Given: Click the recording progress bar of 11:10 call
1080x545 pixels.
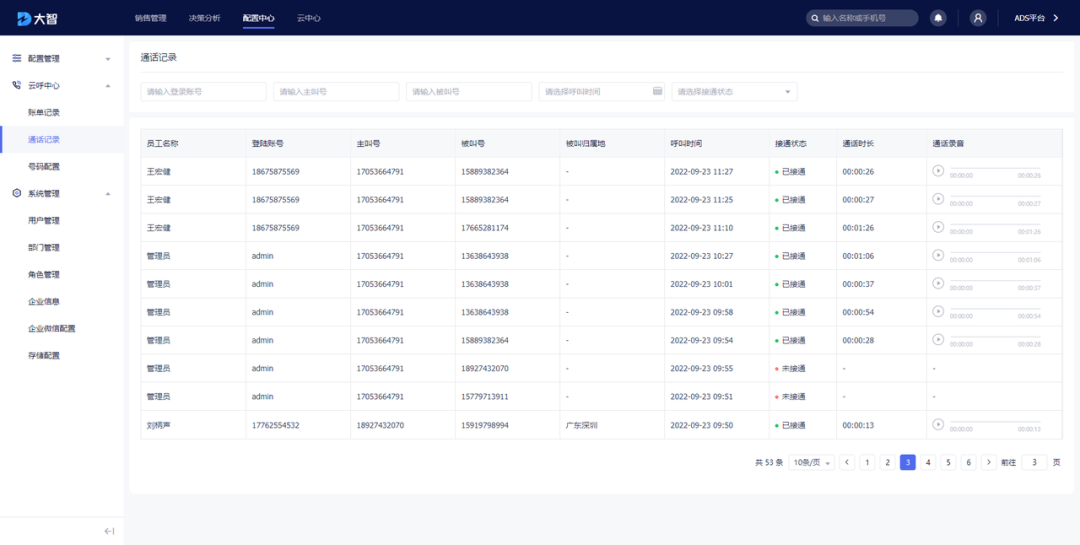Looking at the screenshot, I should tap(995, 225).
